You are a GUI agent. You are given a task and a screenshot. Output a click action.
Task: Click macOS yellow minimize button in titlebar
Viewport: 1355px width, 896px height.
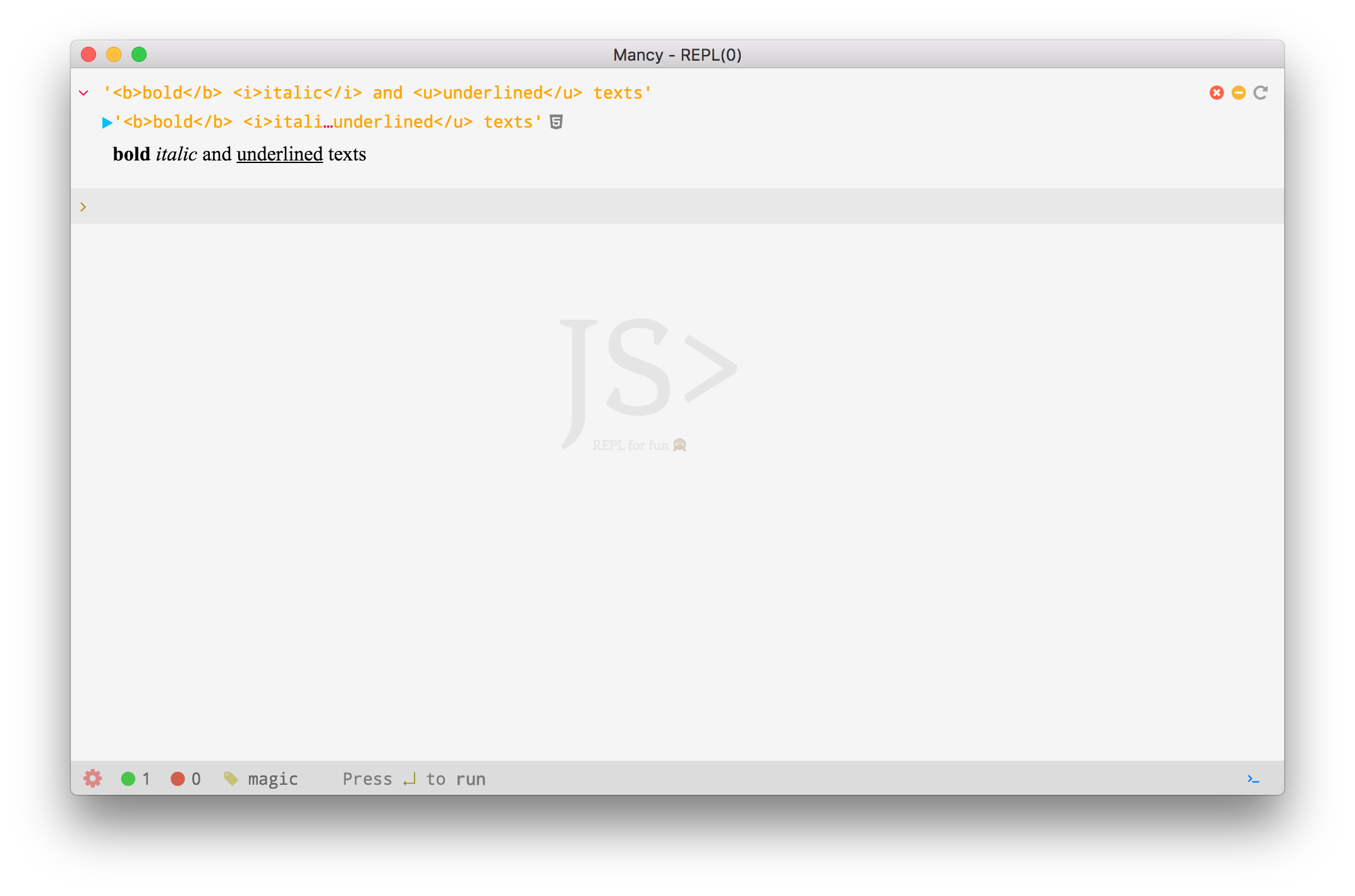pyautogui.click(x=113, y=54)
